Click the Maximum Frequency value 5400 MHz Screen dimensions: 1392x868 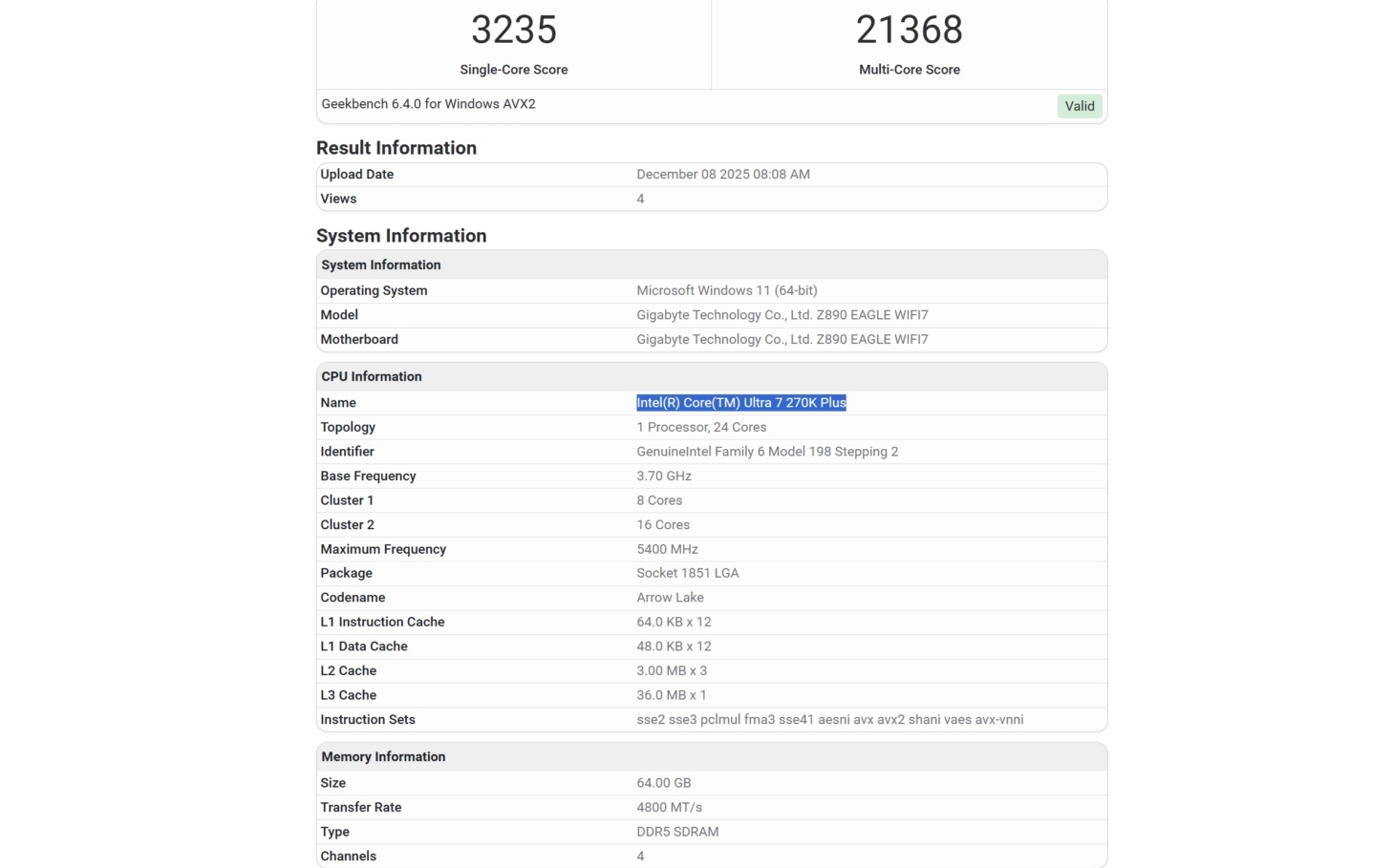tap(667, 549)
